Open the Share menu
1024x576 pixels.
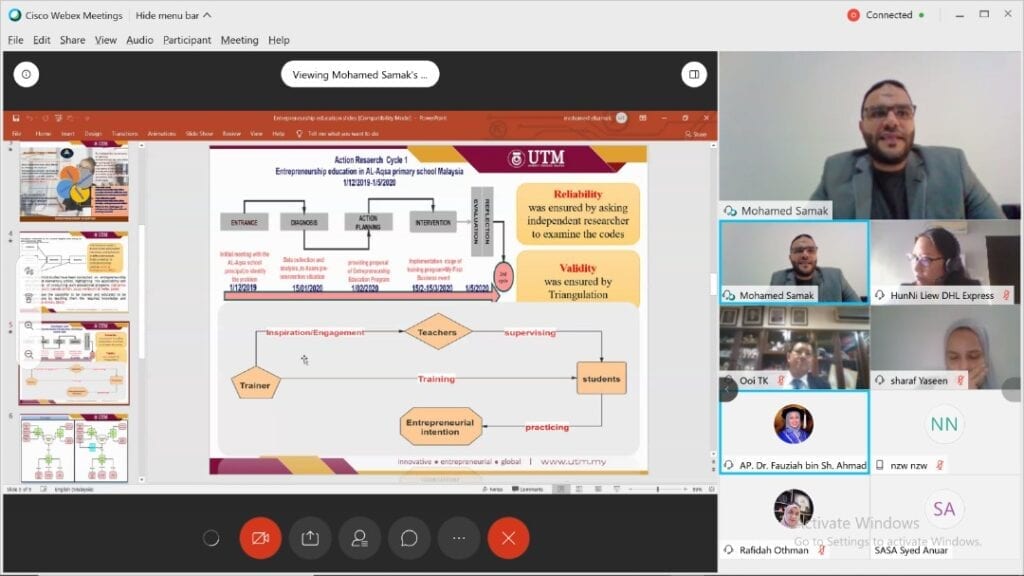tap(72, 40)
